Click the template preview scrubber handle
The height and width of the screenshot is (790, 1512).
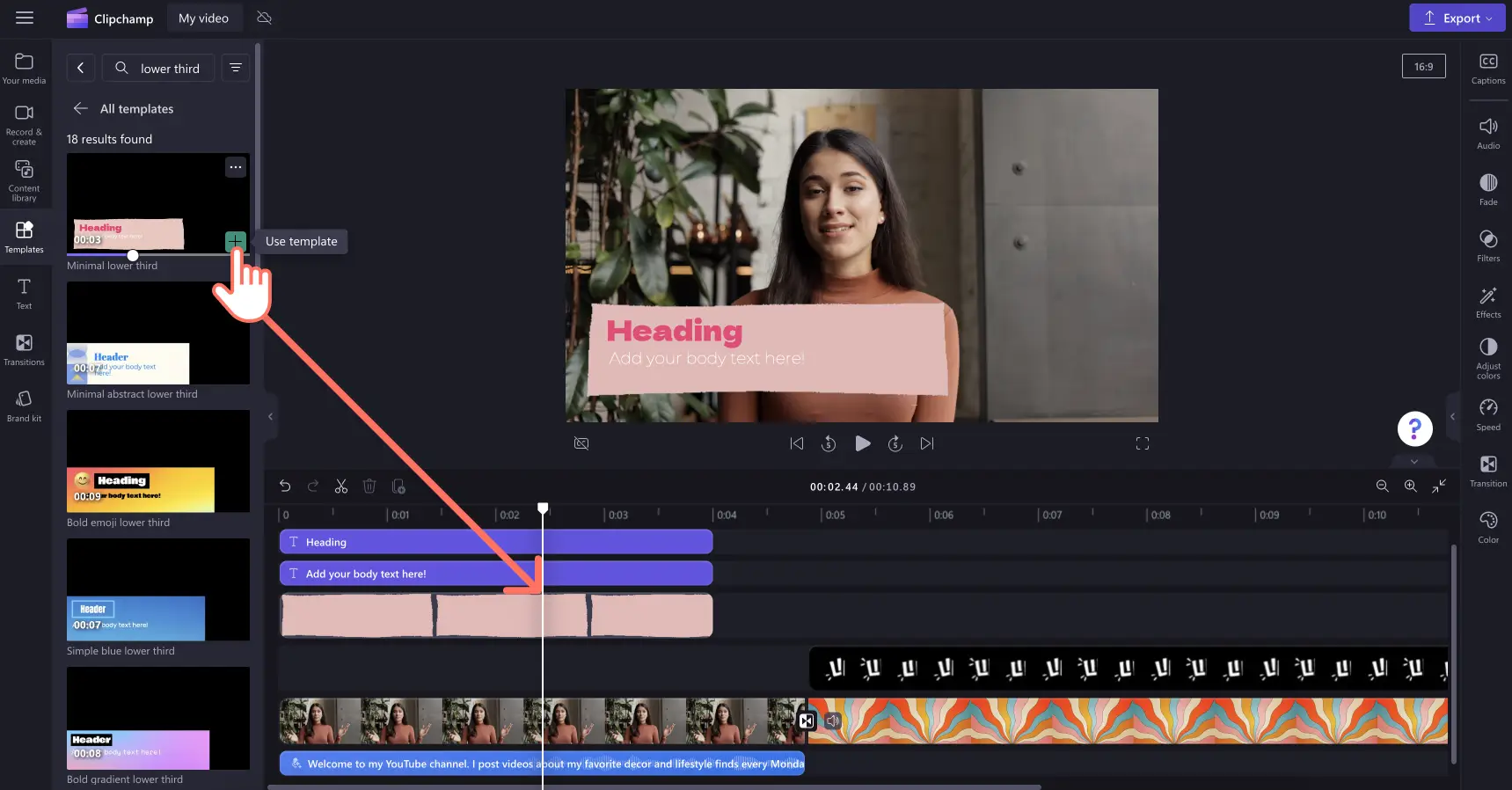(133, 255)
